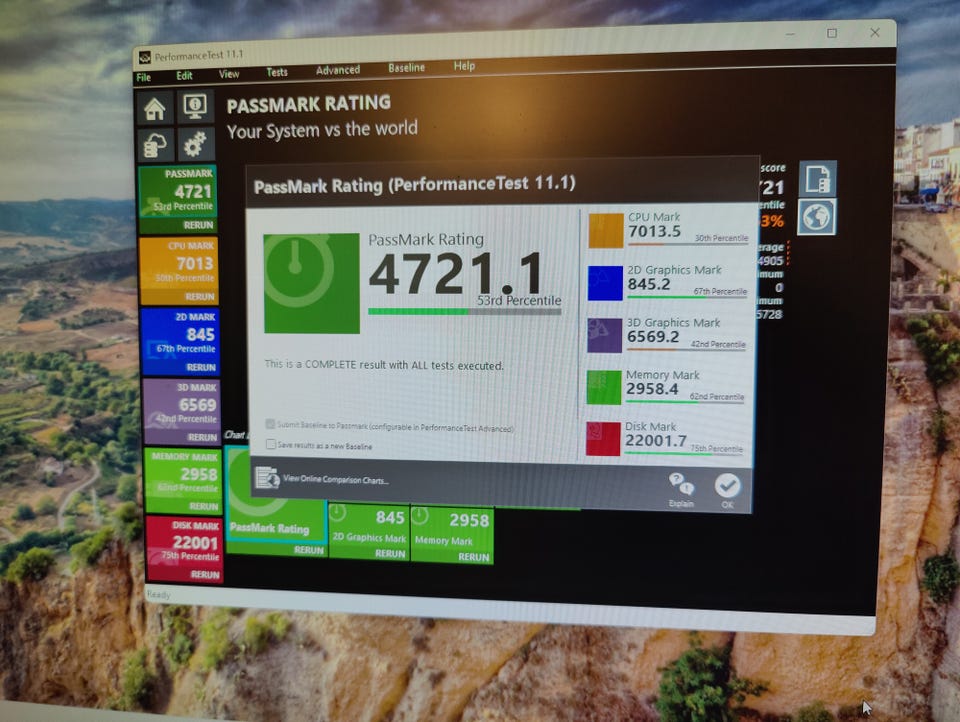
Task: Enable Save results as a new Baseline
Action: (271, 444)
